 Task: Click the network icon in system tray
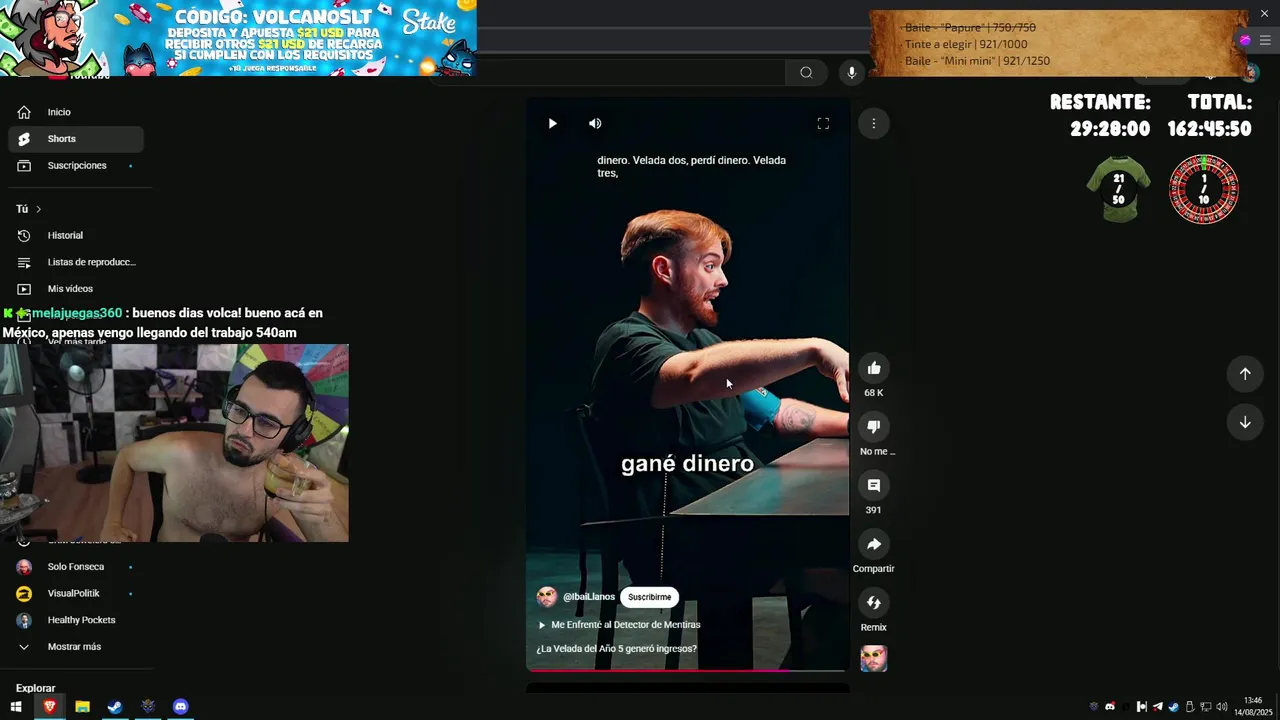click(1205, 707)
